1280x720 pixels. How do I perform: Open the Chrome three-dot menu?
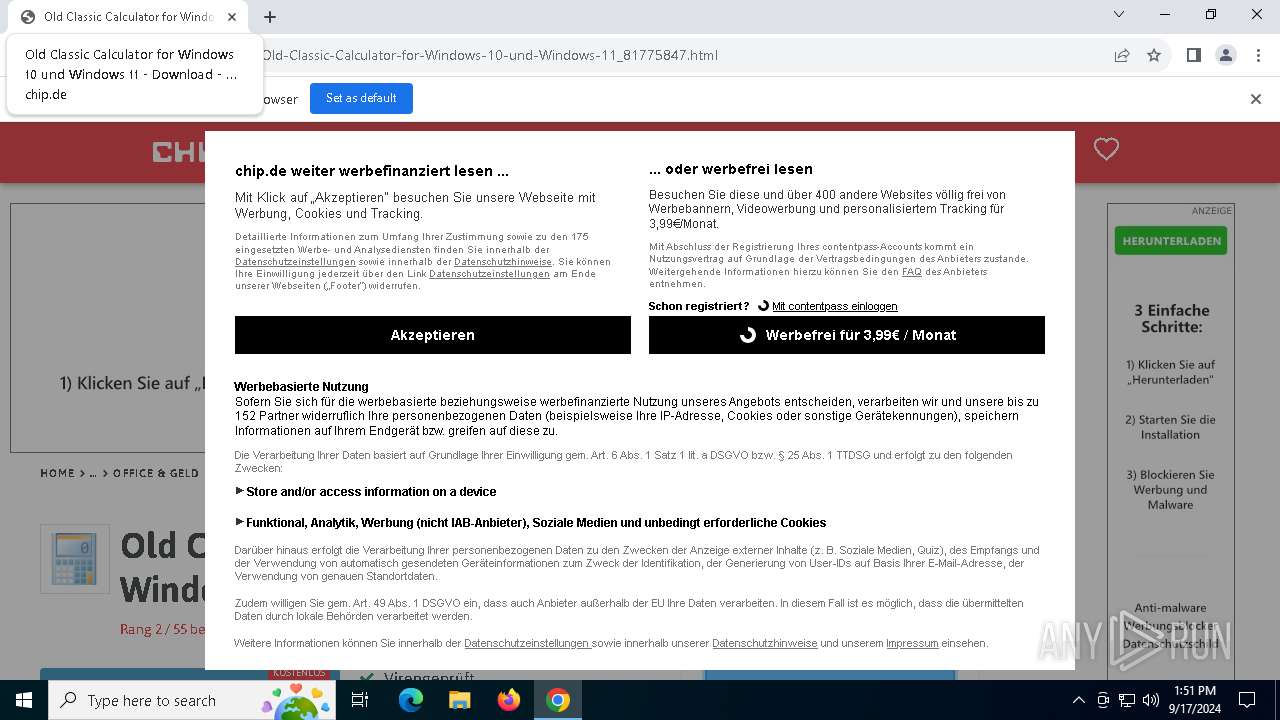[1257, 55]
